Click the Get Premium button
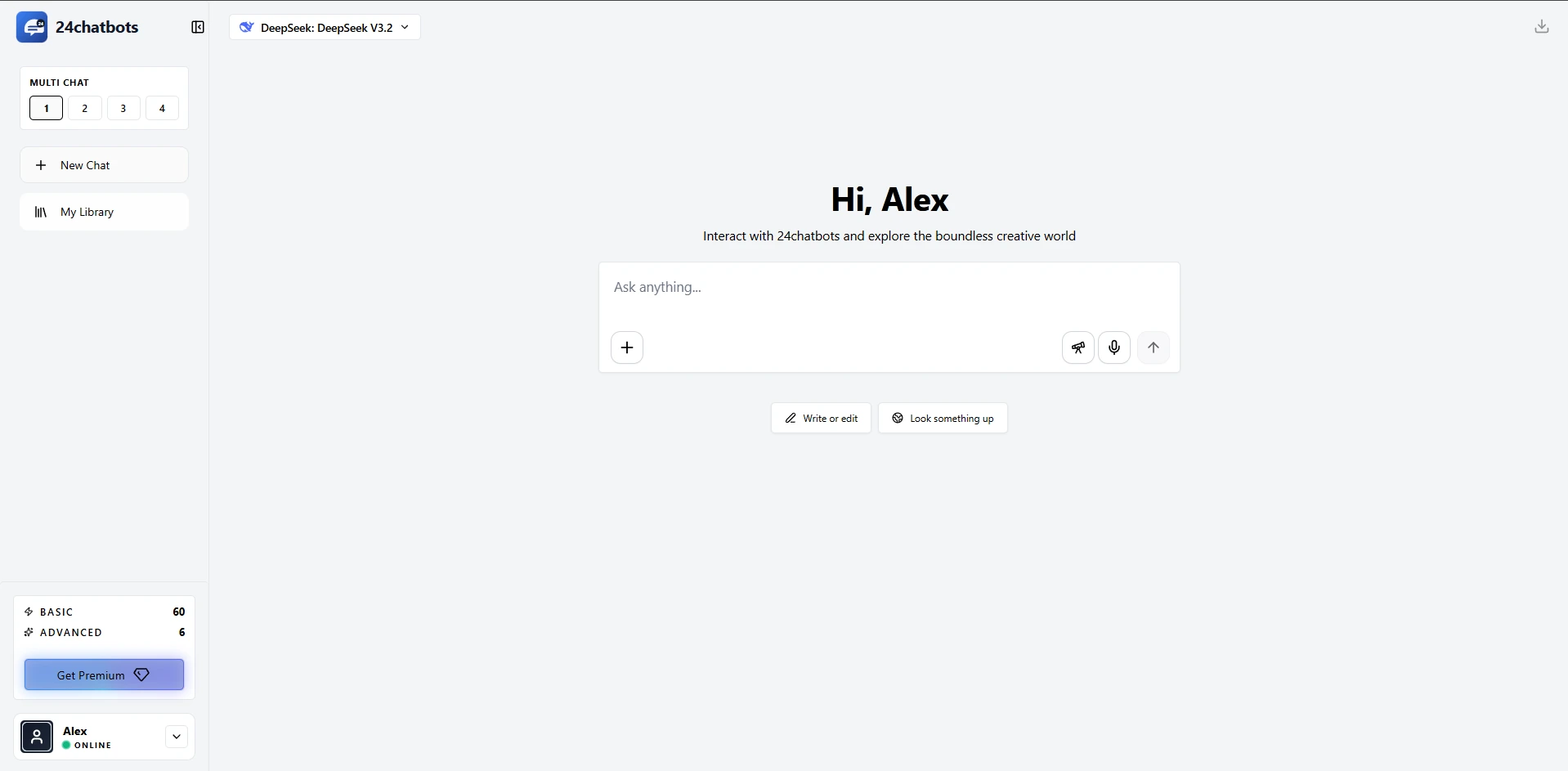This screenshot has height=771, width=1568. [104, 675]
